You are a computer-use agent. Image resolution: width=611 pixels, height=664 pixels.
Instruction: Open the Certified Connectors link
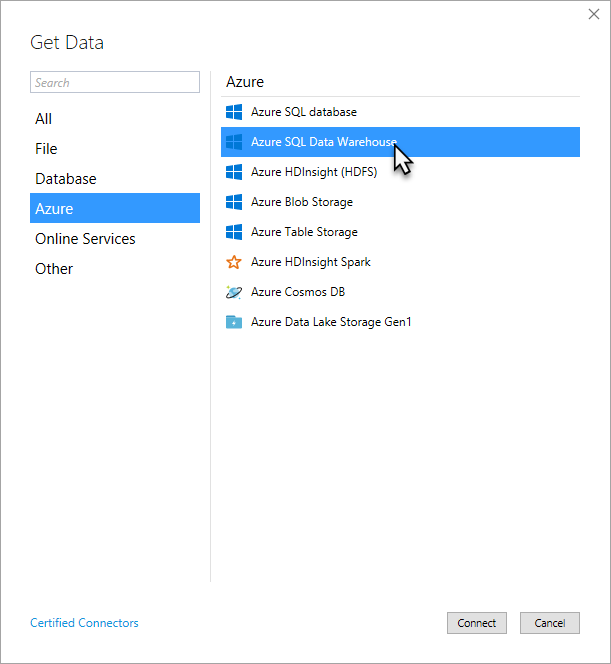click(84, 623)
